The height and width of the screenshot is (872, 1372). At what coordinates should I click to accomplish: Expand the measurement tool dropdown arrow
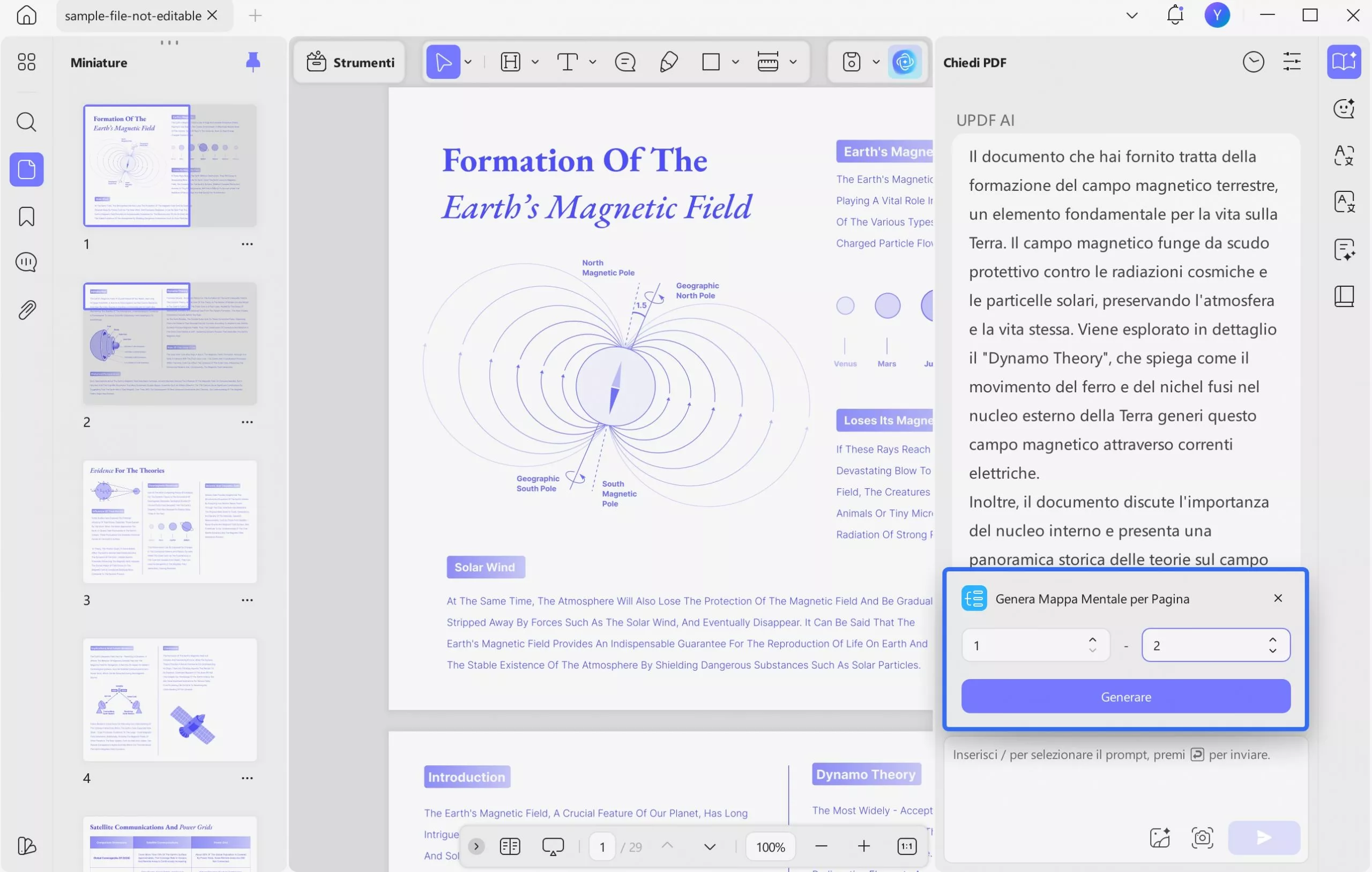(x=793, y=62)
